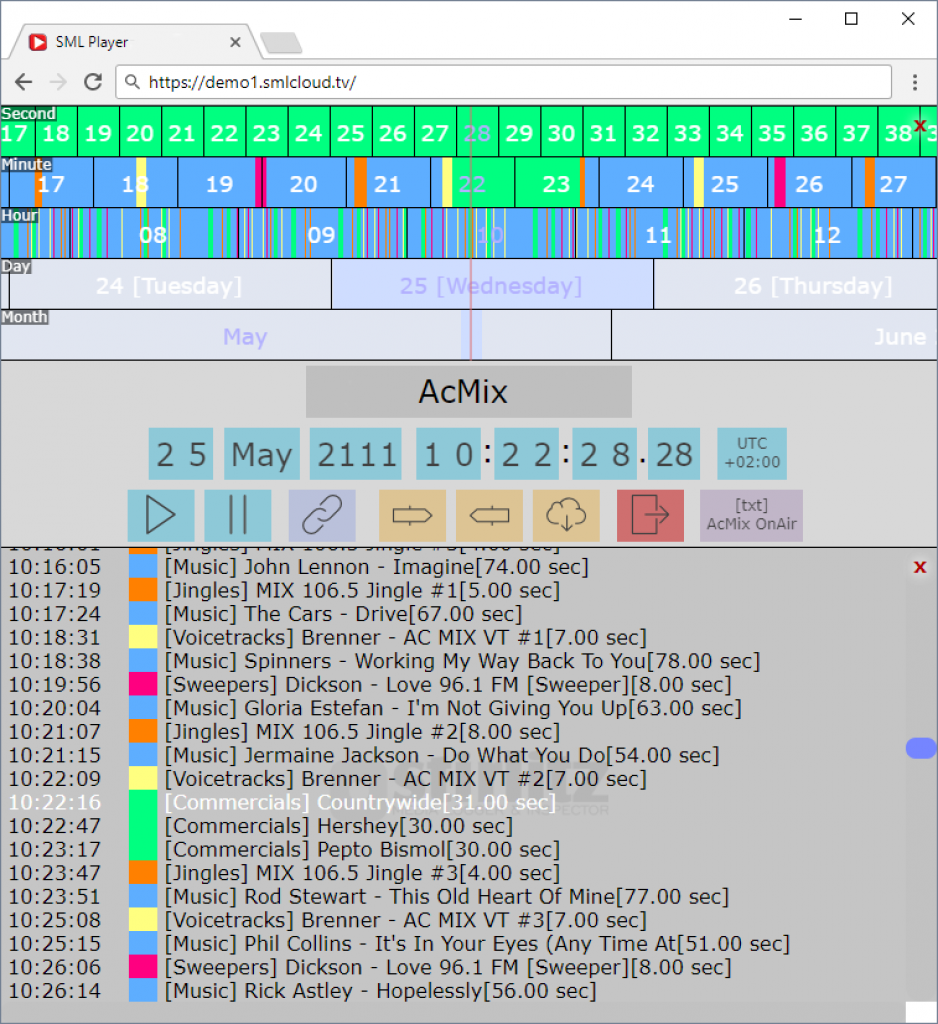Close the playlist panel with its red X

[920, 568]
